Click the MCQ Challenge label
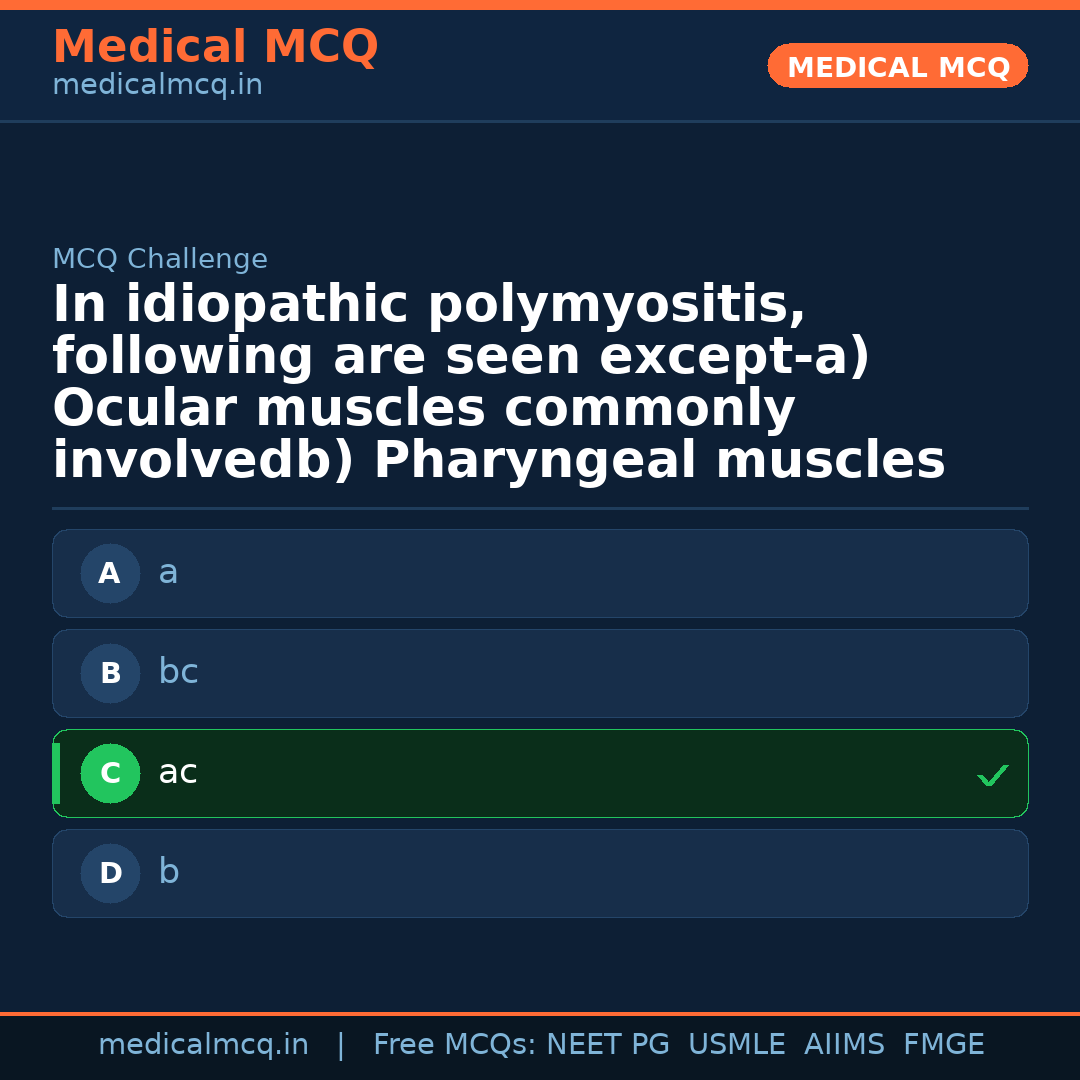 tap(160, 260)
